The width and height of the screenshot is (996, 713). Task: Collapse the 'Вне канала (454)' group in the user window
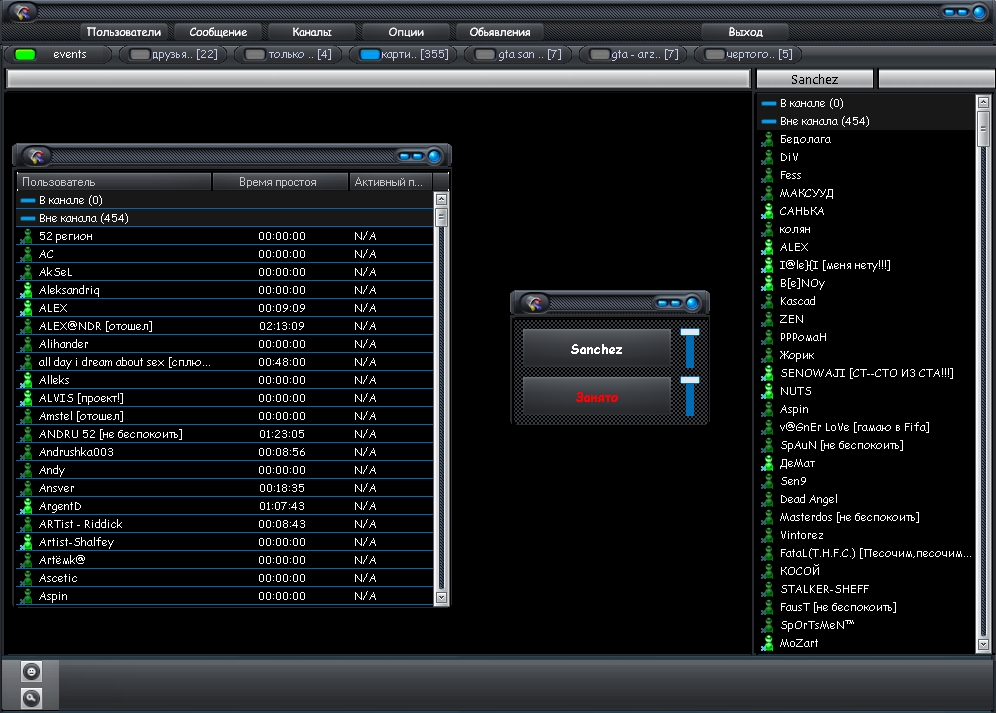[x=27, y=218]
